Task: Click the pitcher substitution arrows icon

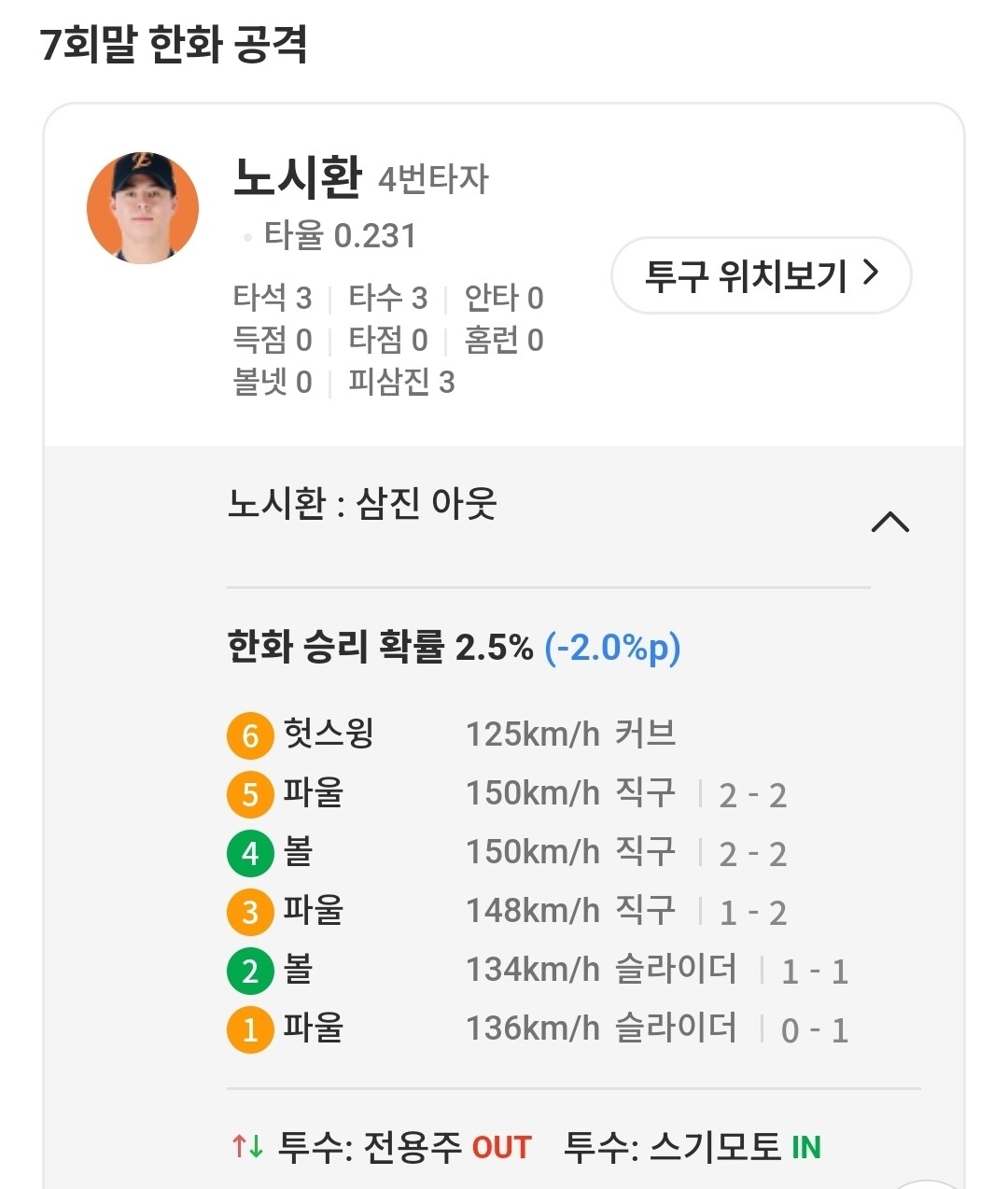Action: tap(247, 1146)
